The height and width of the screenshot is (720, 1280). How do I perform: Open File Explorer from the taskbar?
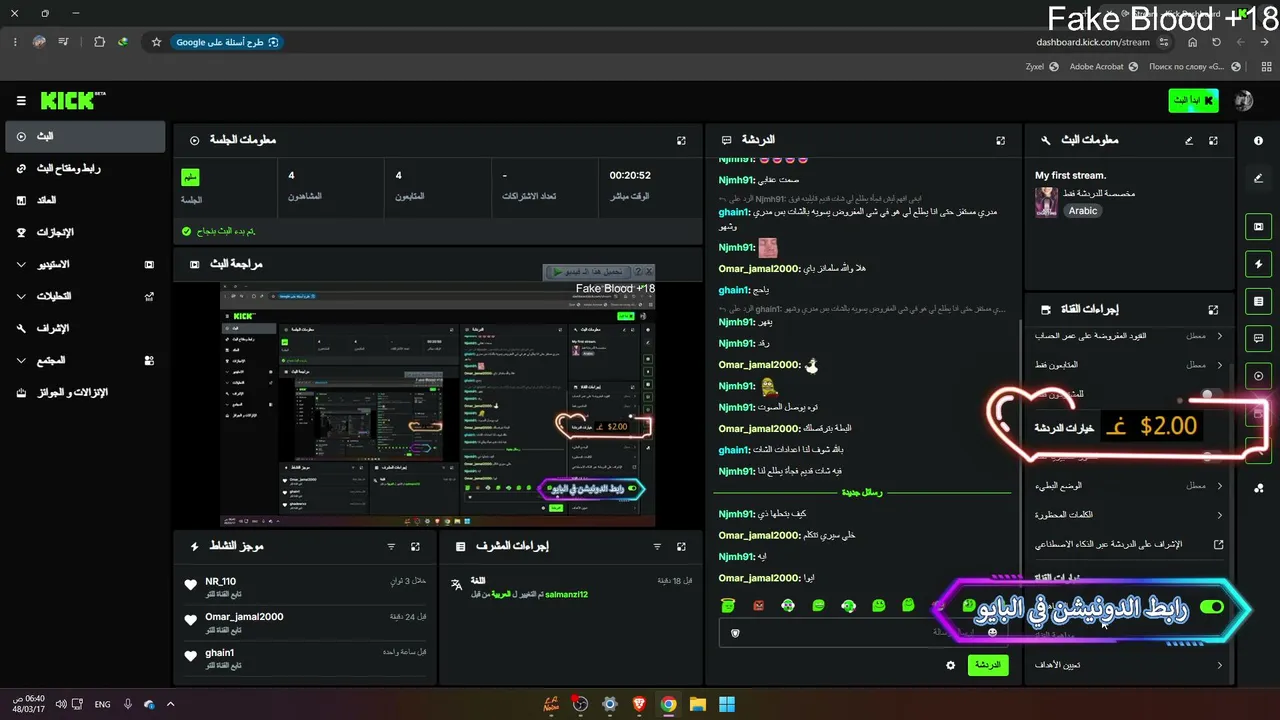point(697,704)
